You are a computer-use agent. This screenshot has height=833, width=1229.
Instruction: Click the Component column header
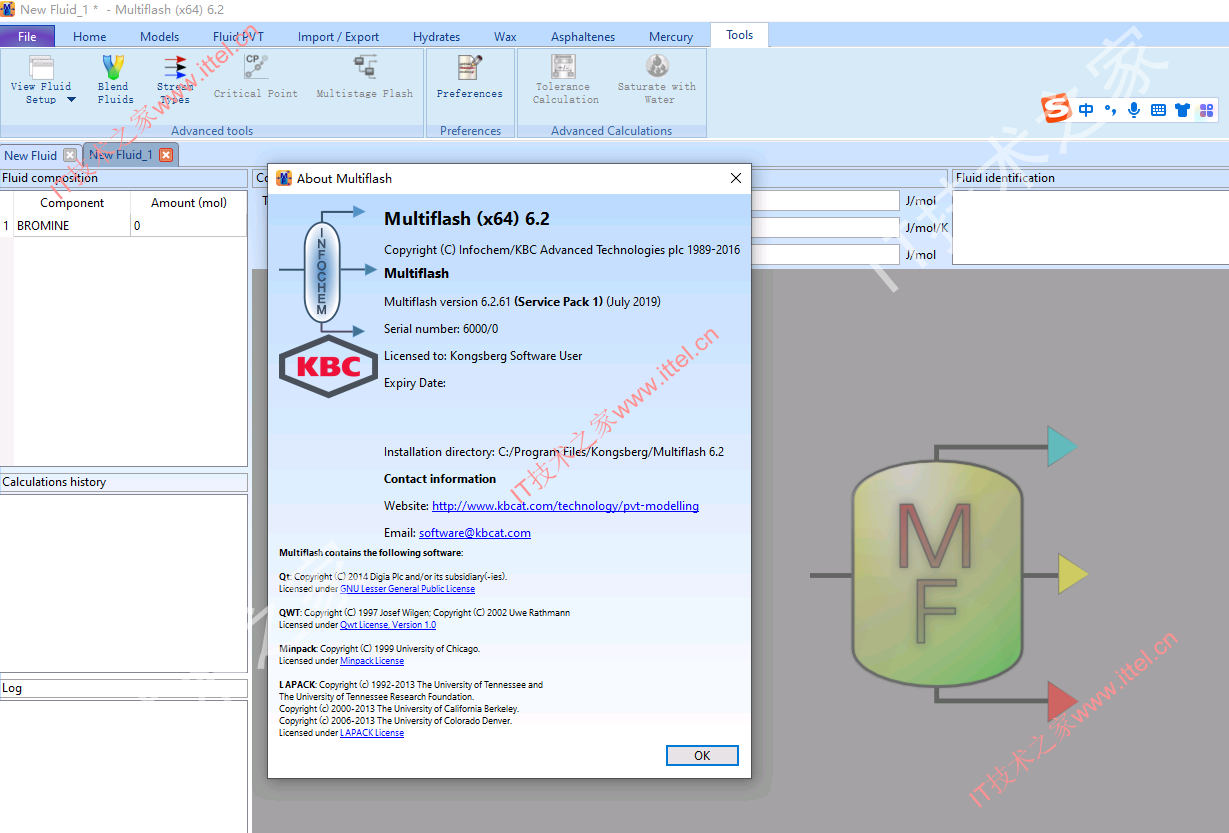pos(72,203)
